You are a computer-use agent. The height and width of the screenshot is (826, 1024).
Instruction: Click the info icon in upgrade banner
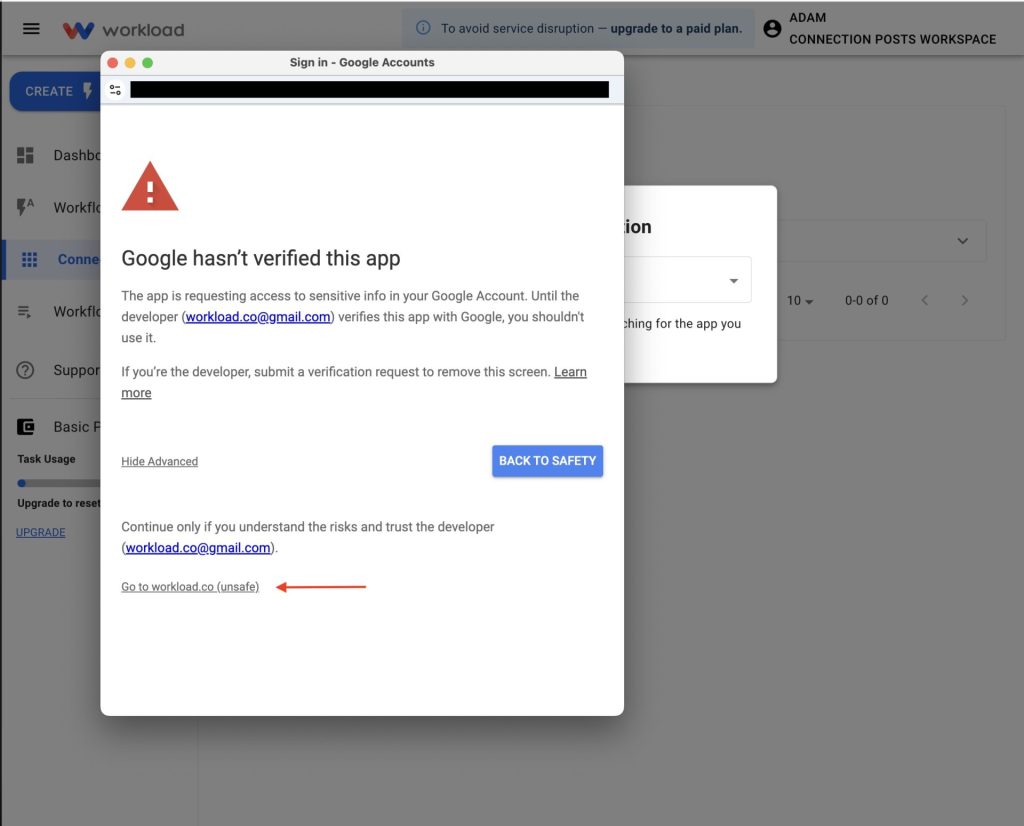(x=423, y=28)
